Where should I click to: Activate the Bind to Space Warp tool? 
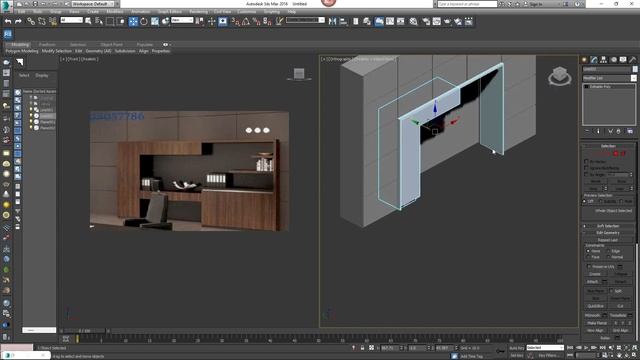[x=53, y=21]
